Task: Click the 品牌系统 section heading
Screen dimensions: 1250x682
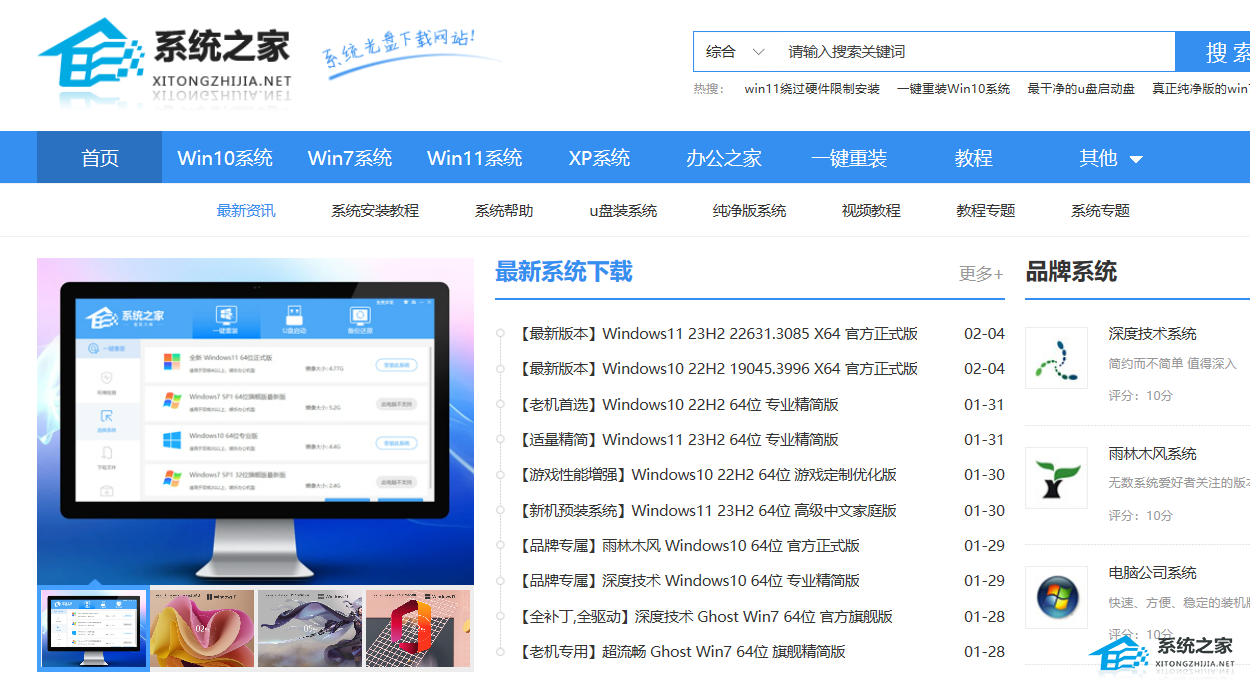Action: point(1071,272)
